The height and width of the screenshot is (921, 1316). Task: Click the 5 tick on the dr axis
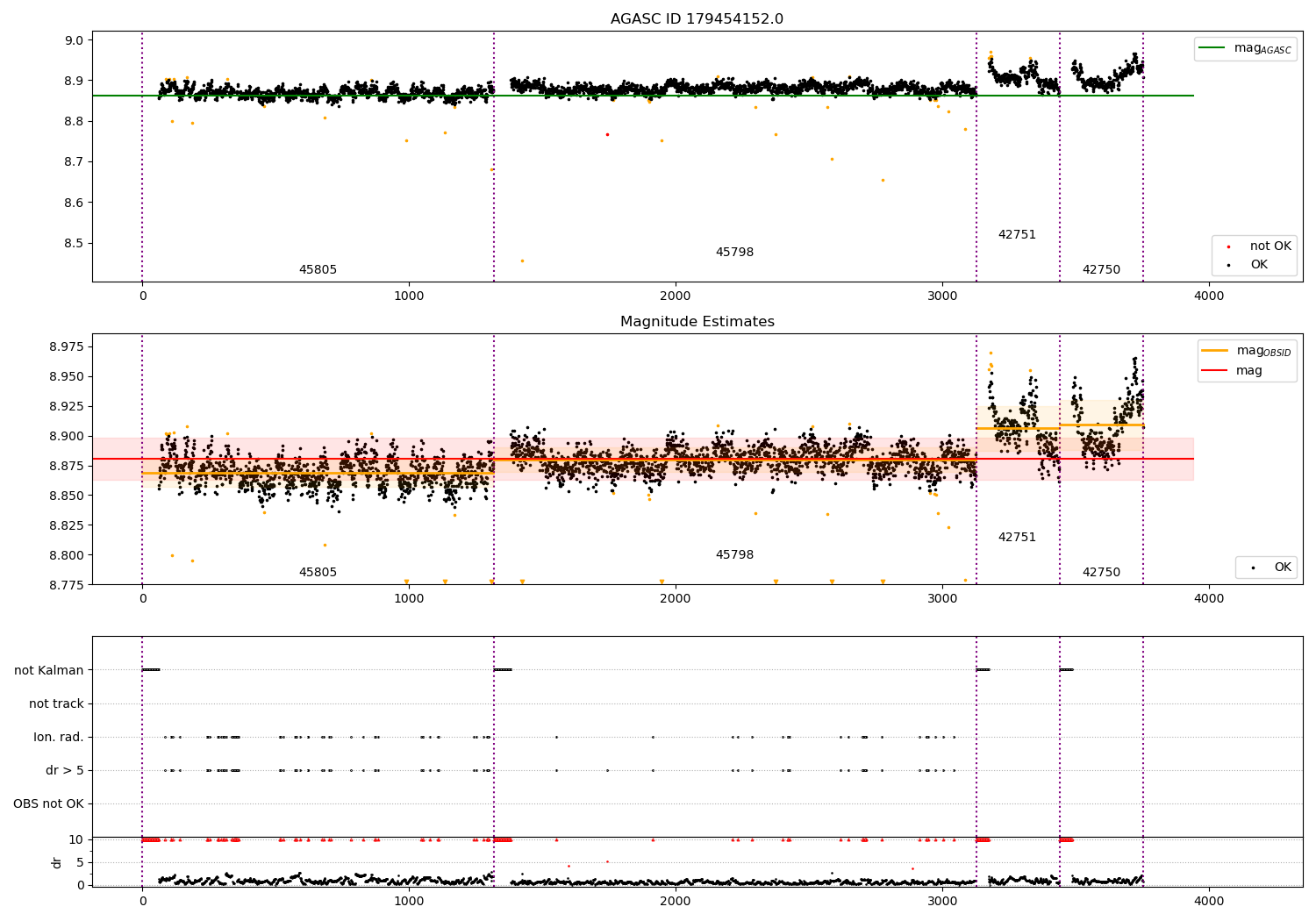click(80, 862)
